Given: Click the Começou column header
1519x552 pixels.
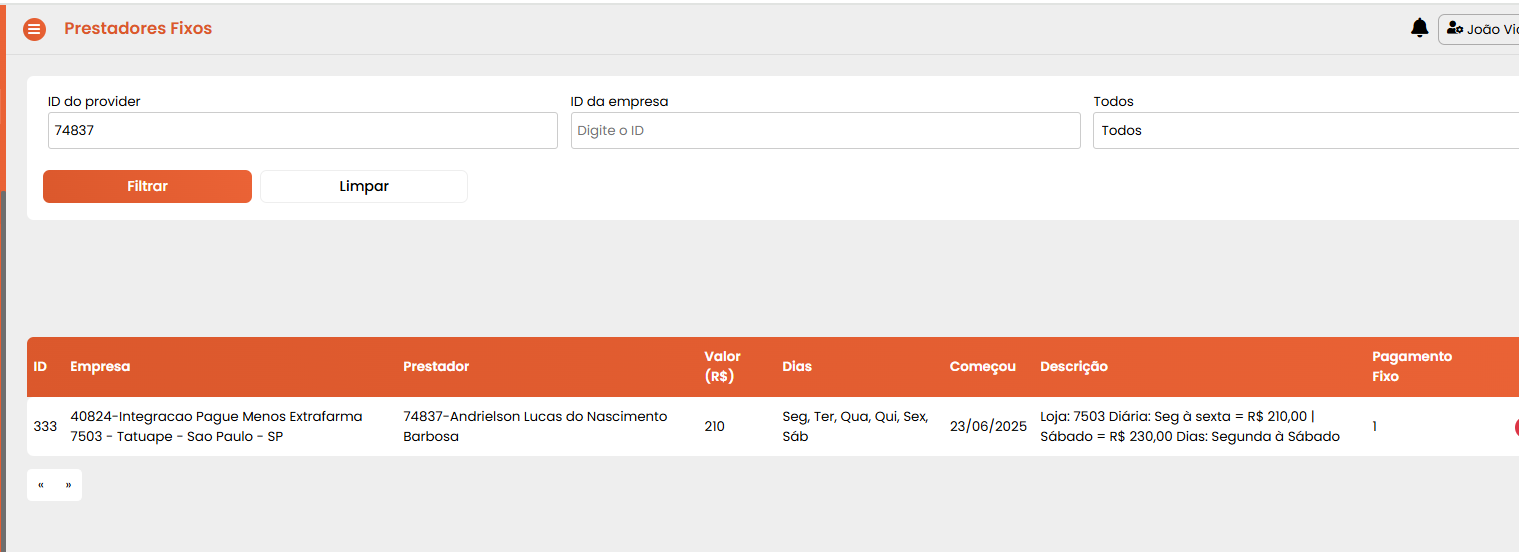Looking at the screenshot, I should 982,366.
